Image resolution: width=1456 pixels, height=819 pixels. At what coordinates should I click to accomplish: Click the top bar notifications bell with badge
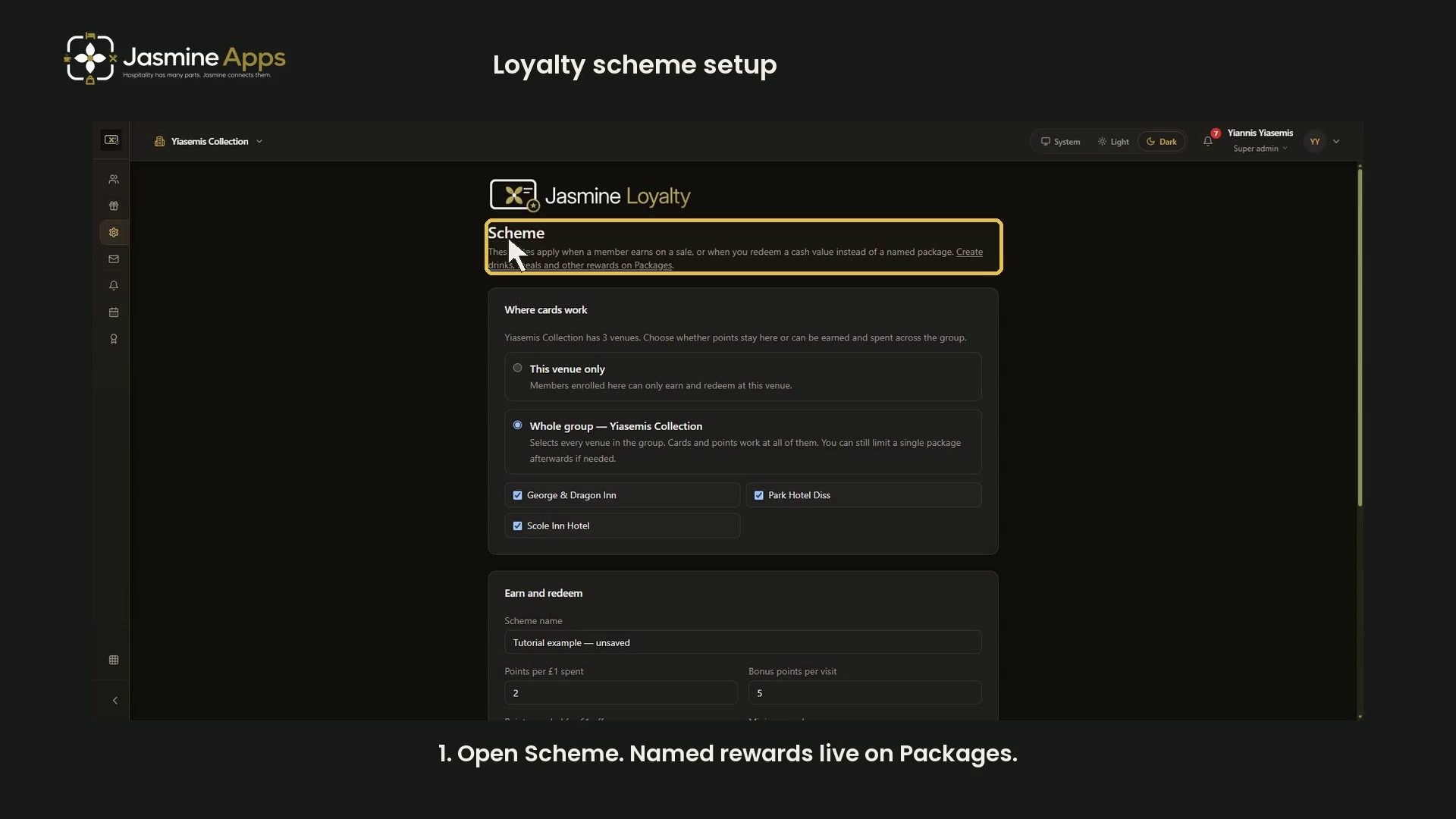point(1208,141)
